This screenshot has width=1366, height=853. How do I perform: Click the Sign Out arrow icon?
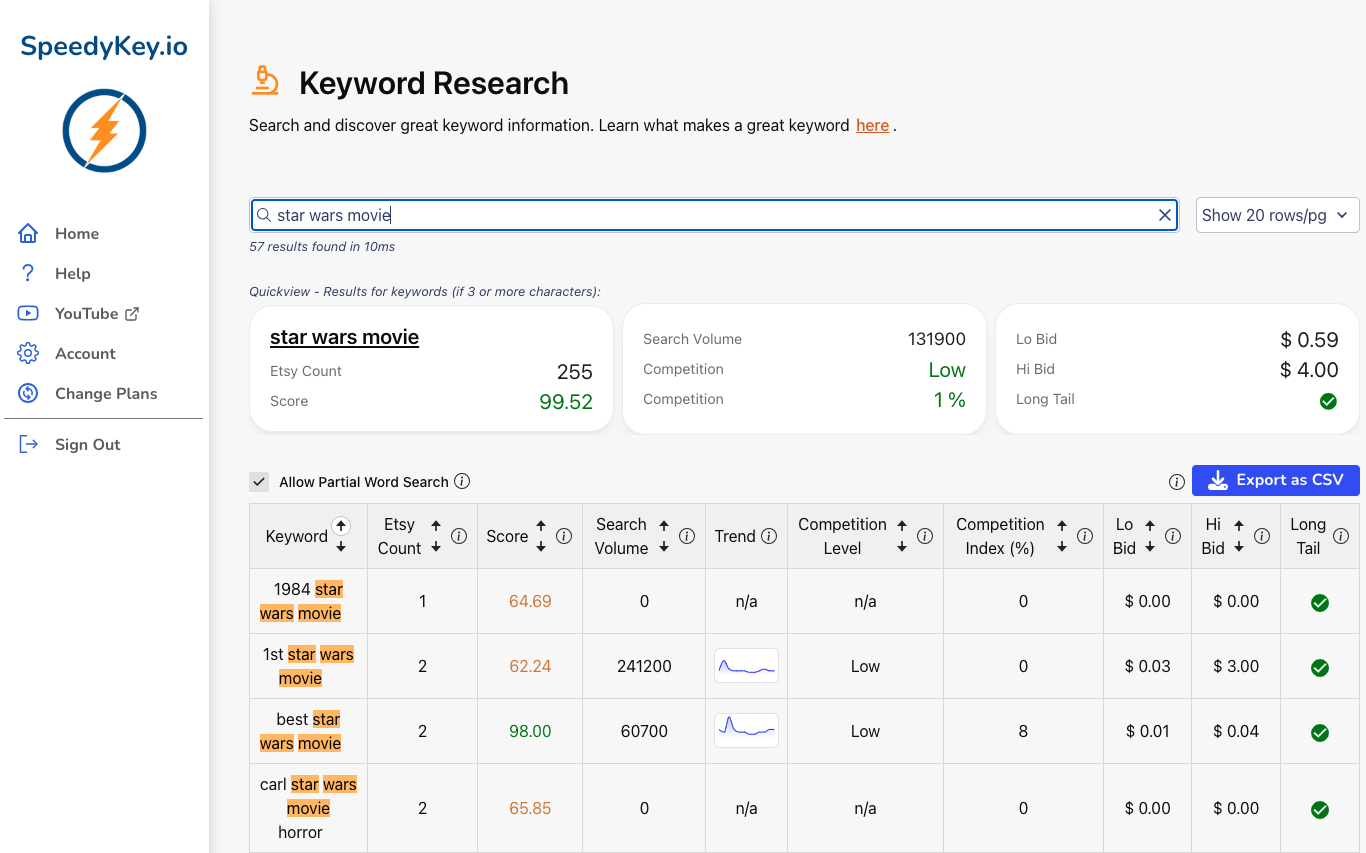(x=28, y=444)
